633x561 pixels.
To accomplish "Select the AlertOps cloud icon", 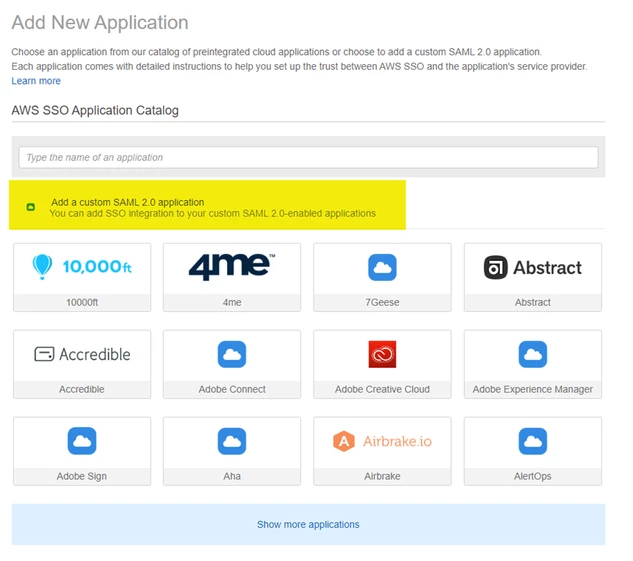I will (x=532, y=441).
